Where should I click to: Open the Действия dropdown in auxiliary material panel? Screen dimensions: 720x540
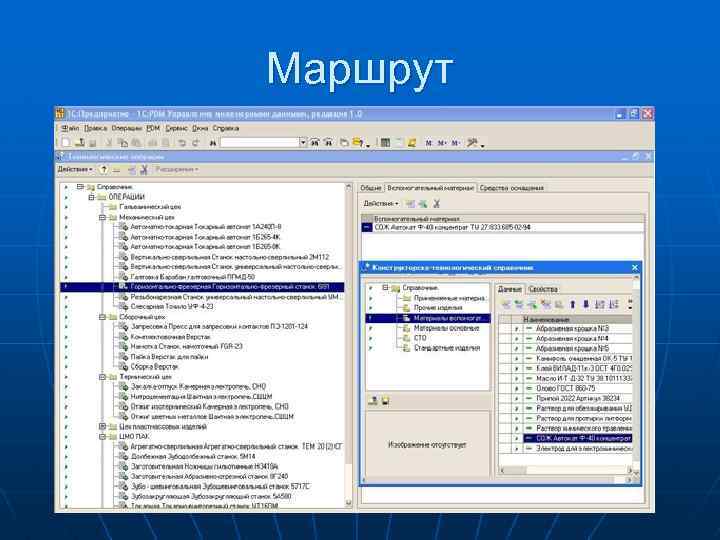tap(381, 203)
